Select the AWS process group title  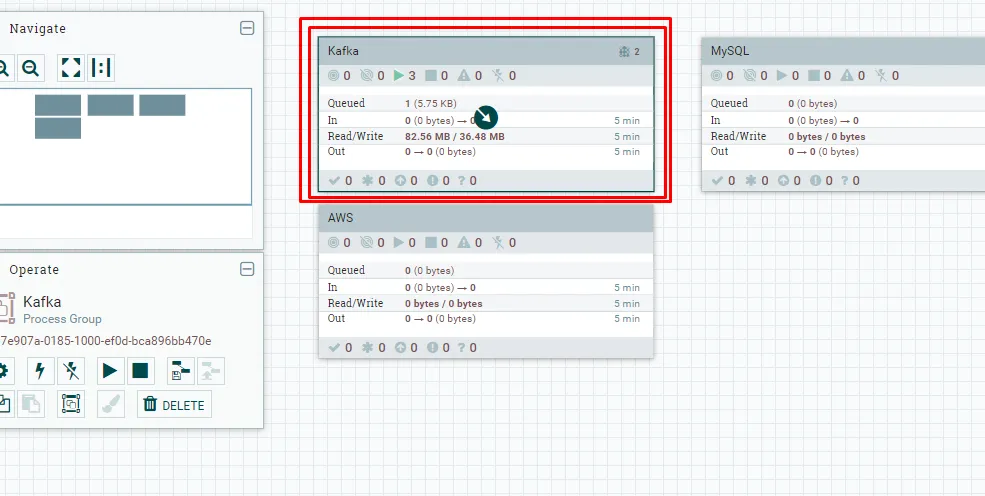[x=340, y=218]
